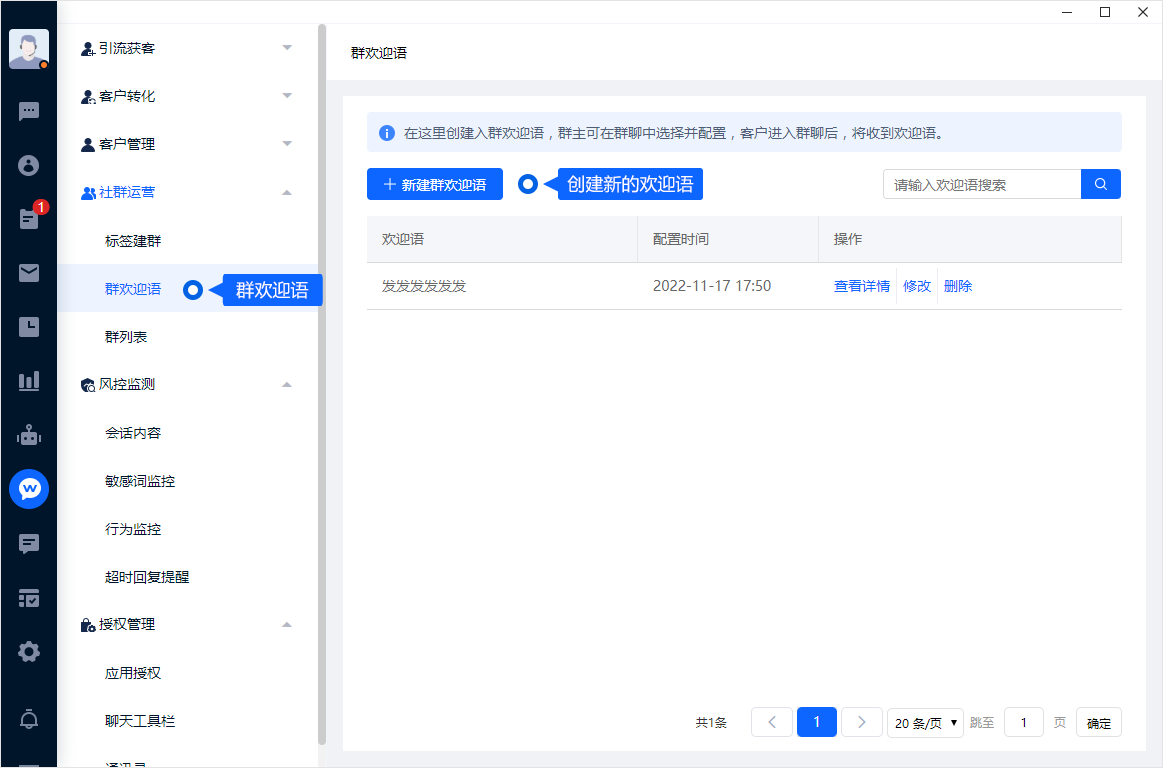Viewport: 1163px width, 768px height.
Task: Click the side menu vertical scrollbar
Action: point(322,380)
